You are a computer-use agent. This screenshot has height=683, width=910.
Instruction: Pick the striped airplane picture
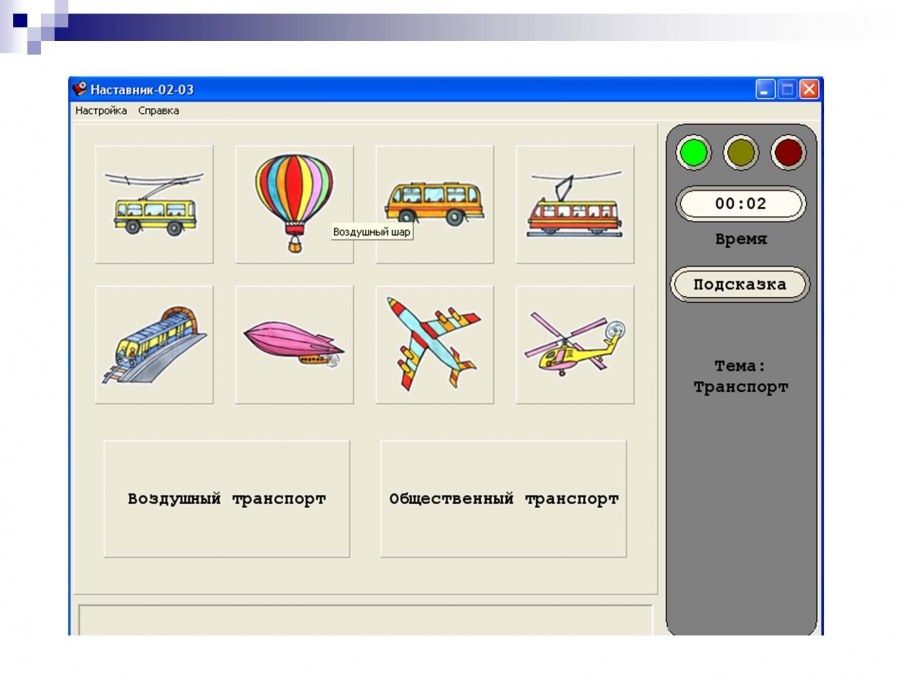pos(435,345)
